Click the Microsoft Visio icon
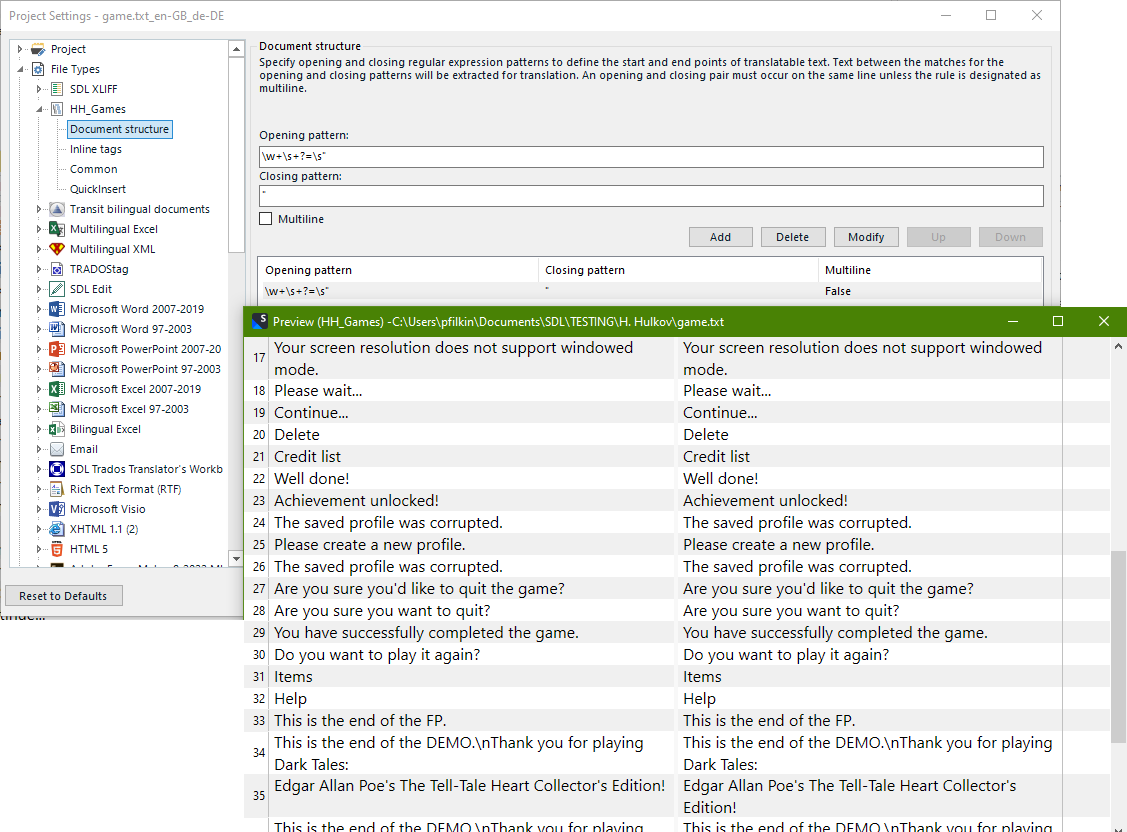The width and height of the screenshot is (1127, 832). click(58, 509)
